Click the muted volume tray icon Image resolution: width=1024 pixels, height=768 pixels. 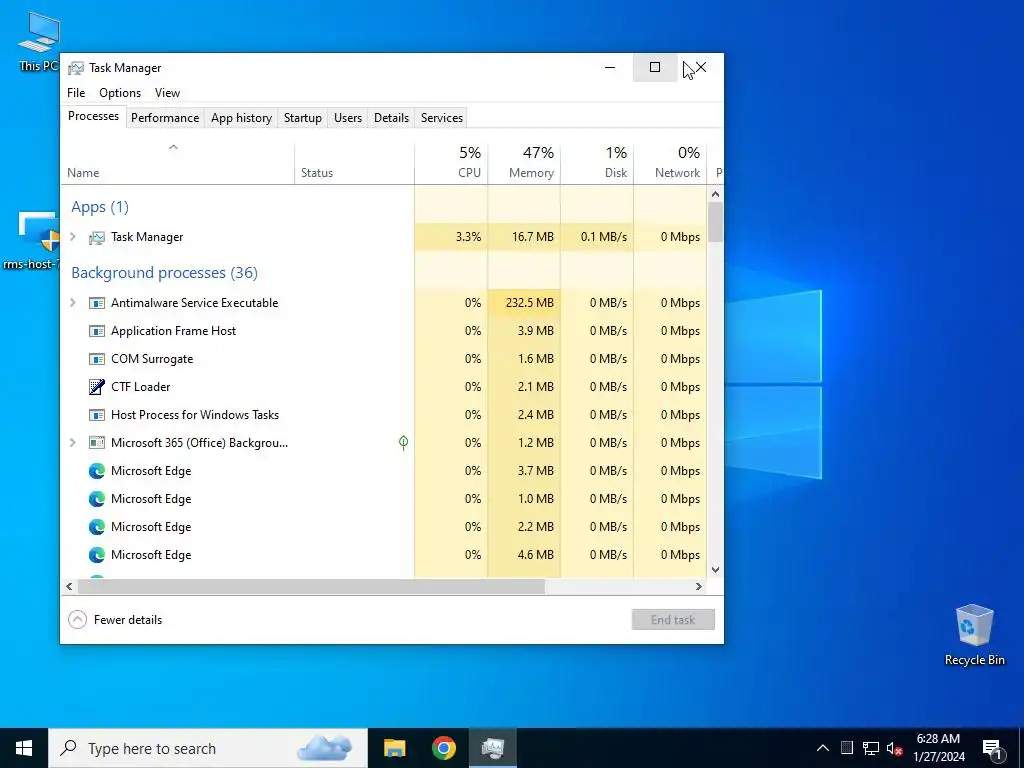(x=894, y=748)
